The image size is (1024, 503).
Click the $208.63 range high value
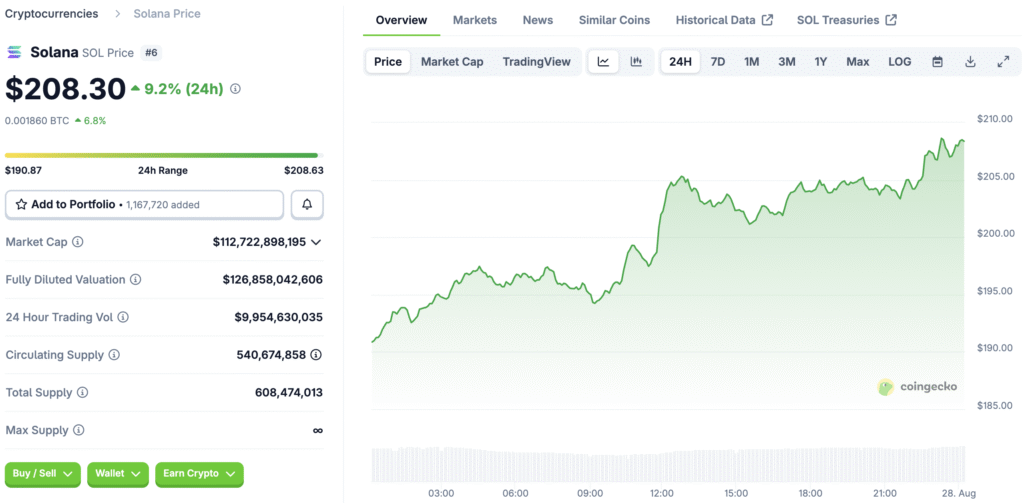coord(304,170)
